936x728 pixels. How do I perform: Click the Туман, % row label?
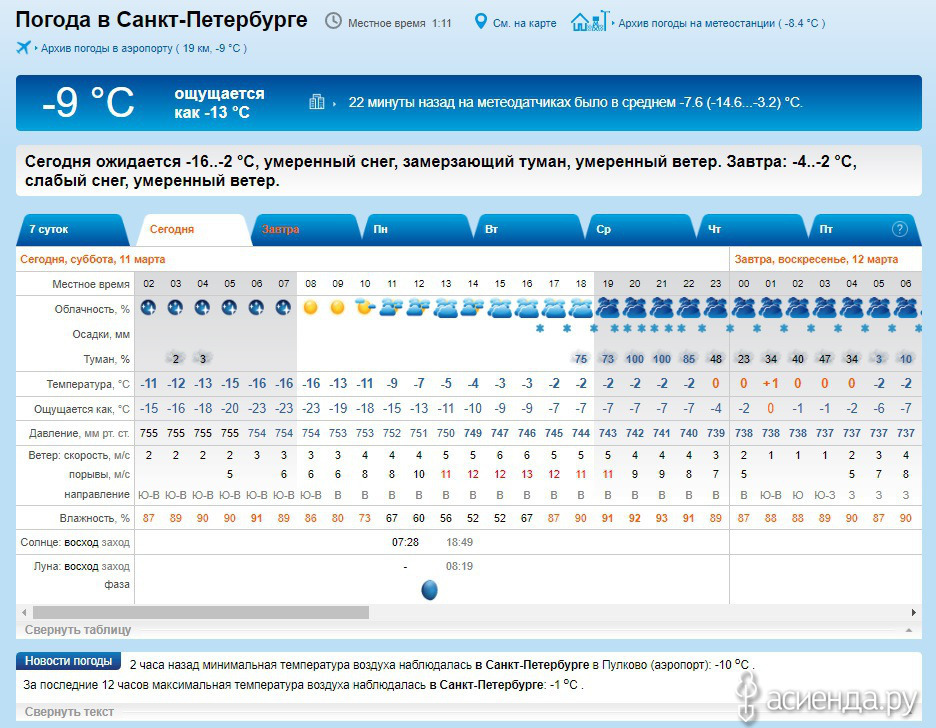(x=106, y=359)
